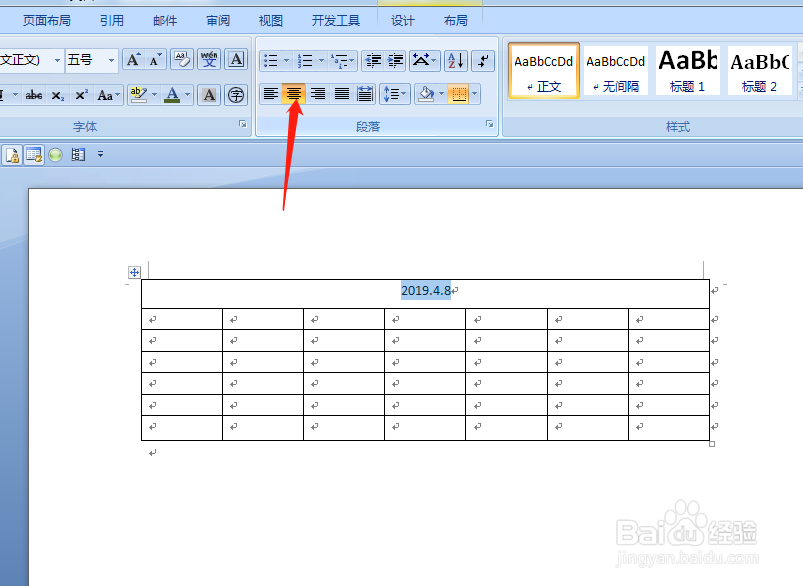Open the Enclose Characters 字 tool

[236, 95]
